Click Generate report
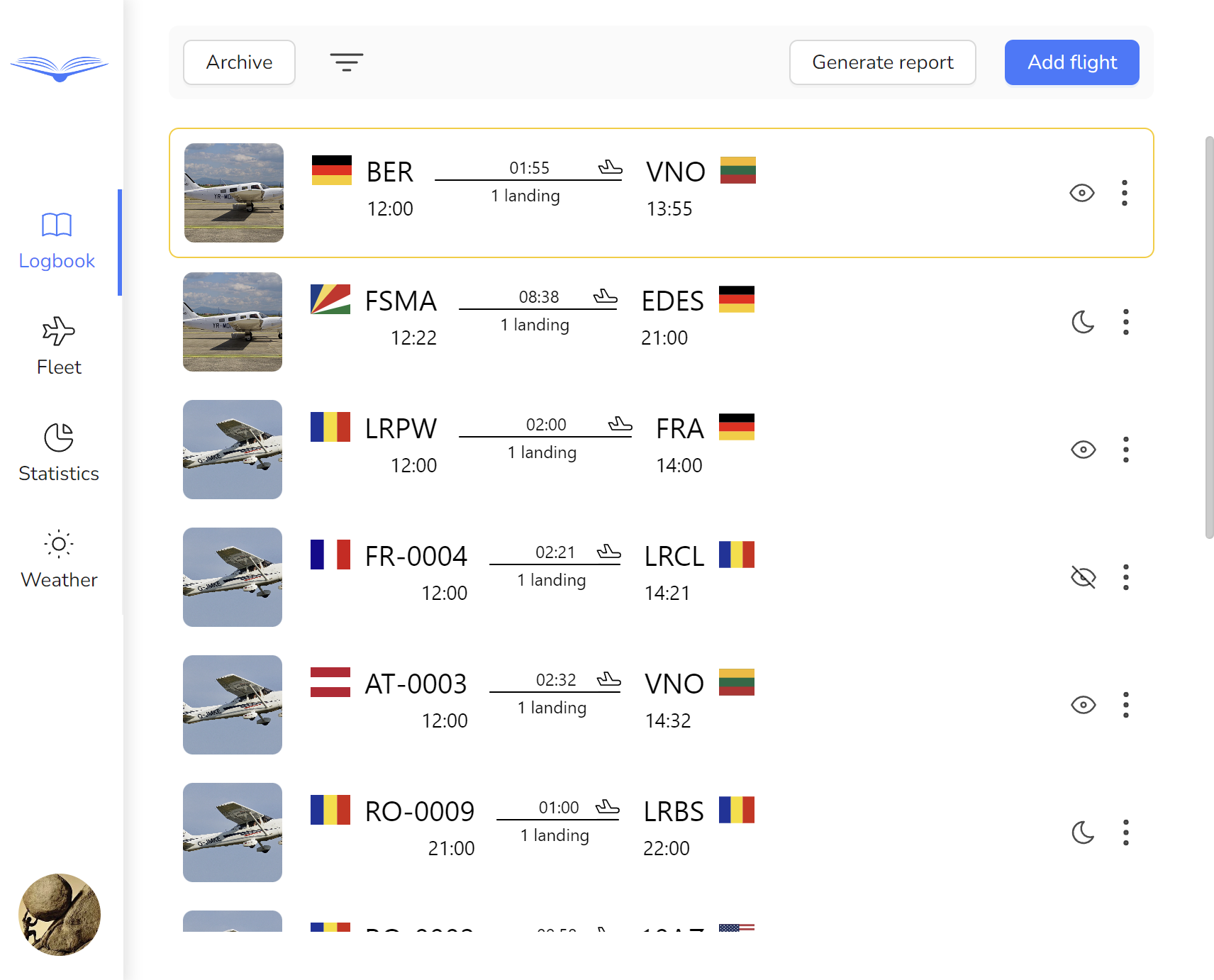This screenshot has height=980, width=1214. [882, 62]
